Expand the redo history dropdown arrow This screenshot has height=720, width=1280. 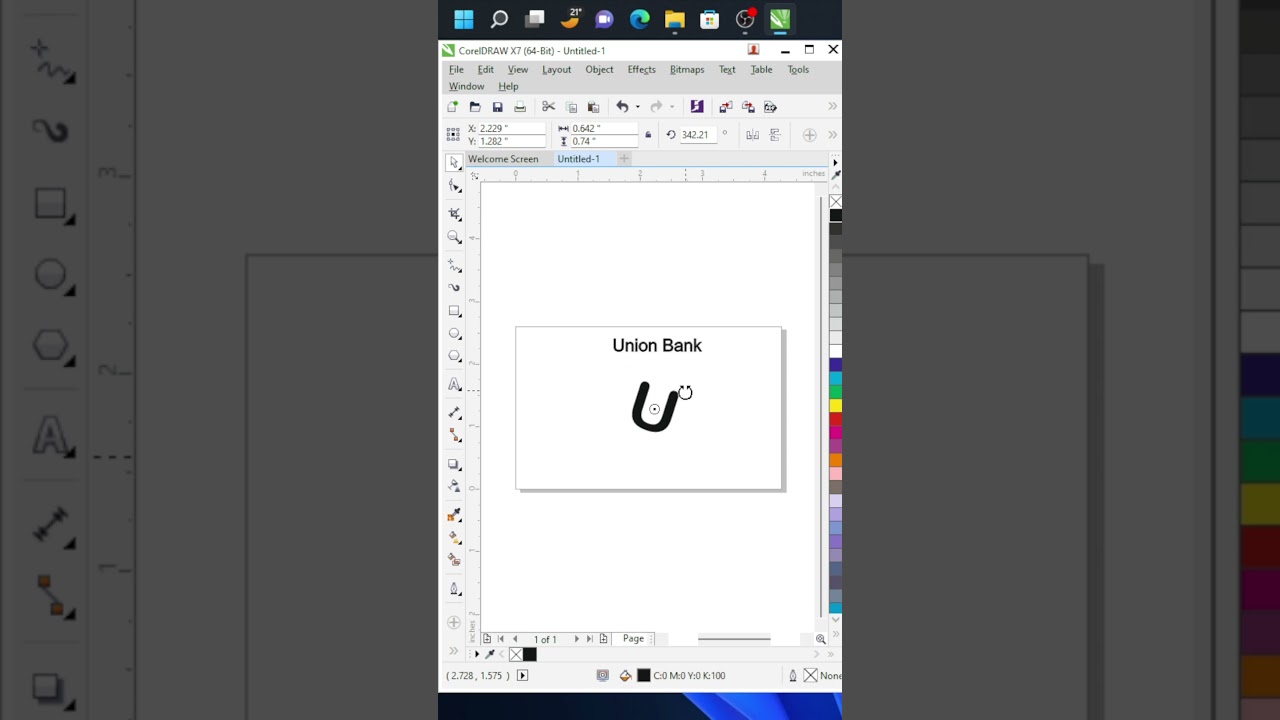pyautogui.click(x=671, y=107)
